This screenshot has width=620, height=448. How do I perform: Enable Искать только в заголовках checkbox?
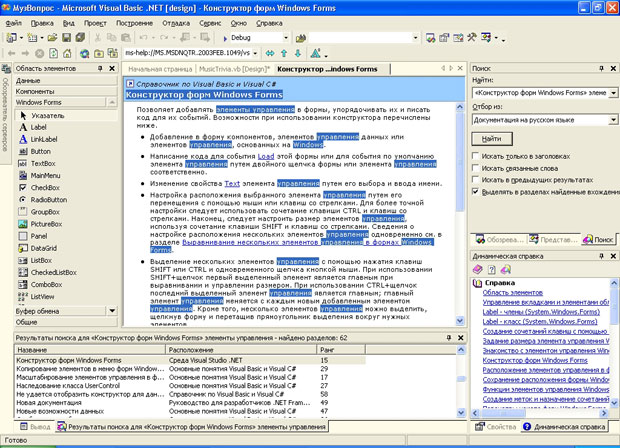(476, 156)
